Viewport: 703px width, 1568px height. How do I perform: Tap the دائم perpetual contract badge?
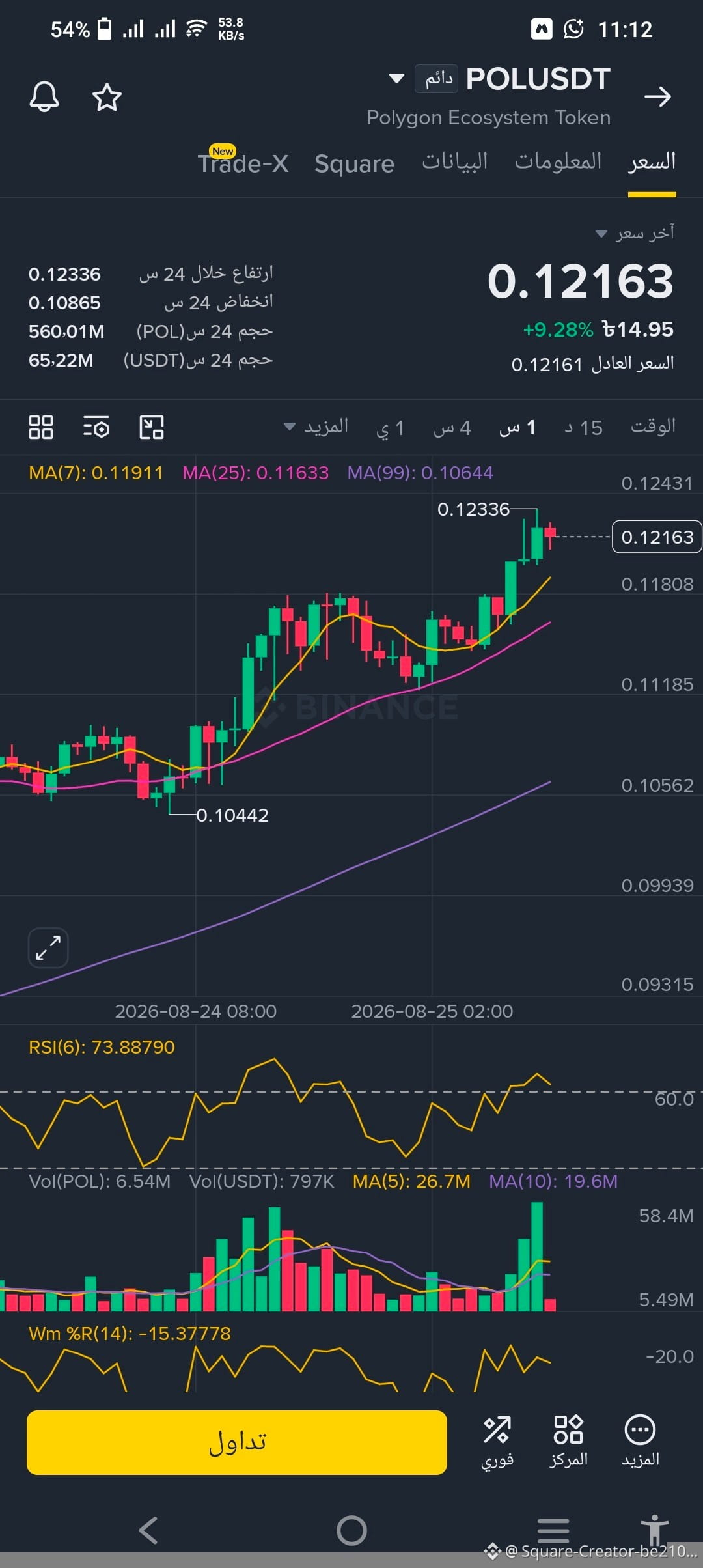pyautogui.click(x=437, y=79)
